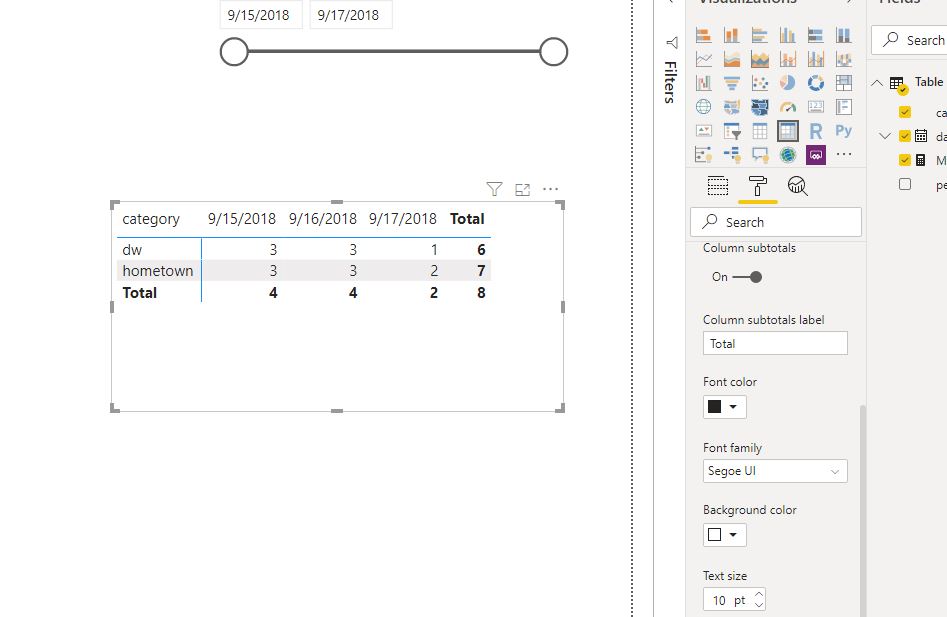Click the right handle of date slider
Image resolution: width=947 pixels, height=617 pixels.
tap(553, 51)
